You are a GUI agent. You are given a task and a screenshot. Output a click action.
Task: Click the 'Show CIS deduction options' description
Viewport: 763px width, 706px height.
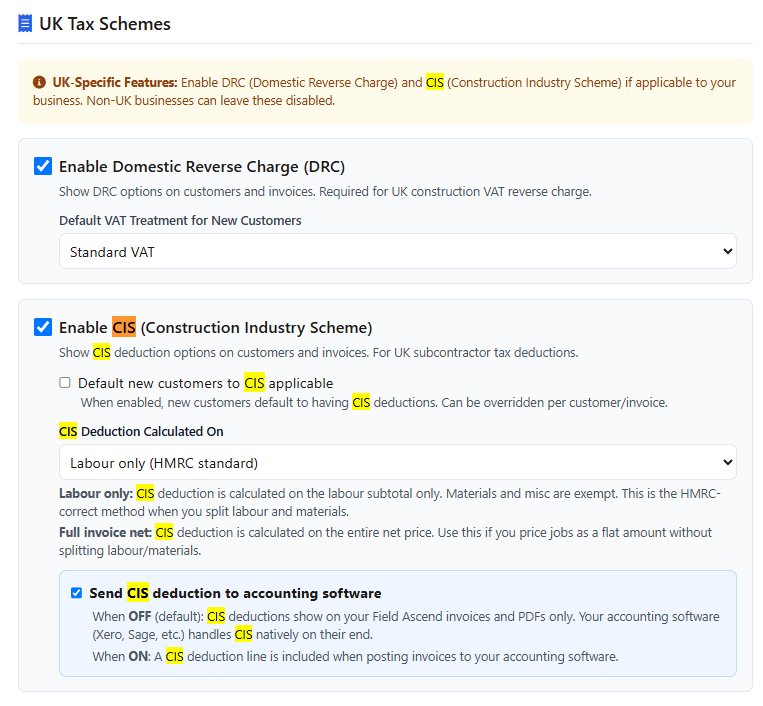click(319, 352)
